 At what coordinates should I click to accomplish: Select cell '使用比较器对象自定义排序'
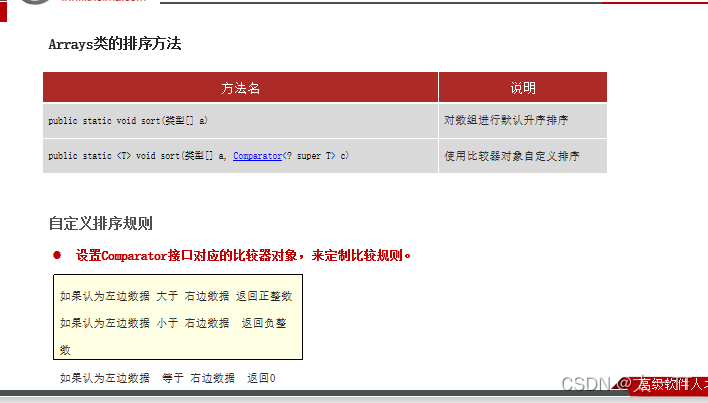pos(523,156)
